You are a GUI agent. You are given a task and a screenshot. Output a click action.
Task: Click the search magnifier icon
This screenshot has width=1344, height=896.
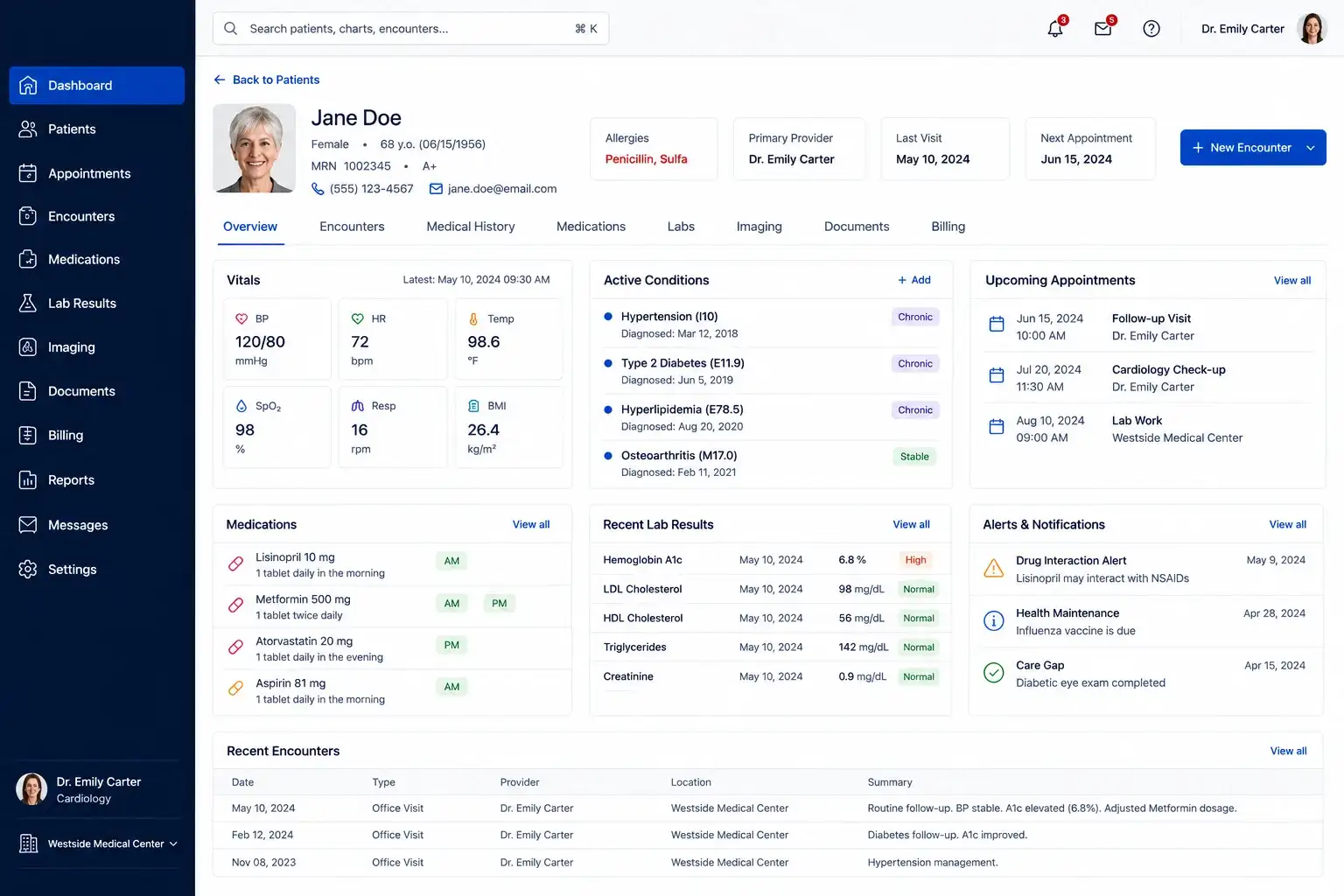(230, 29)
